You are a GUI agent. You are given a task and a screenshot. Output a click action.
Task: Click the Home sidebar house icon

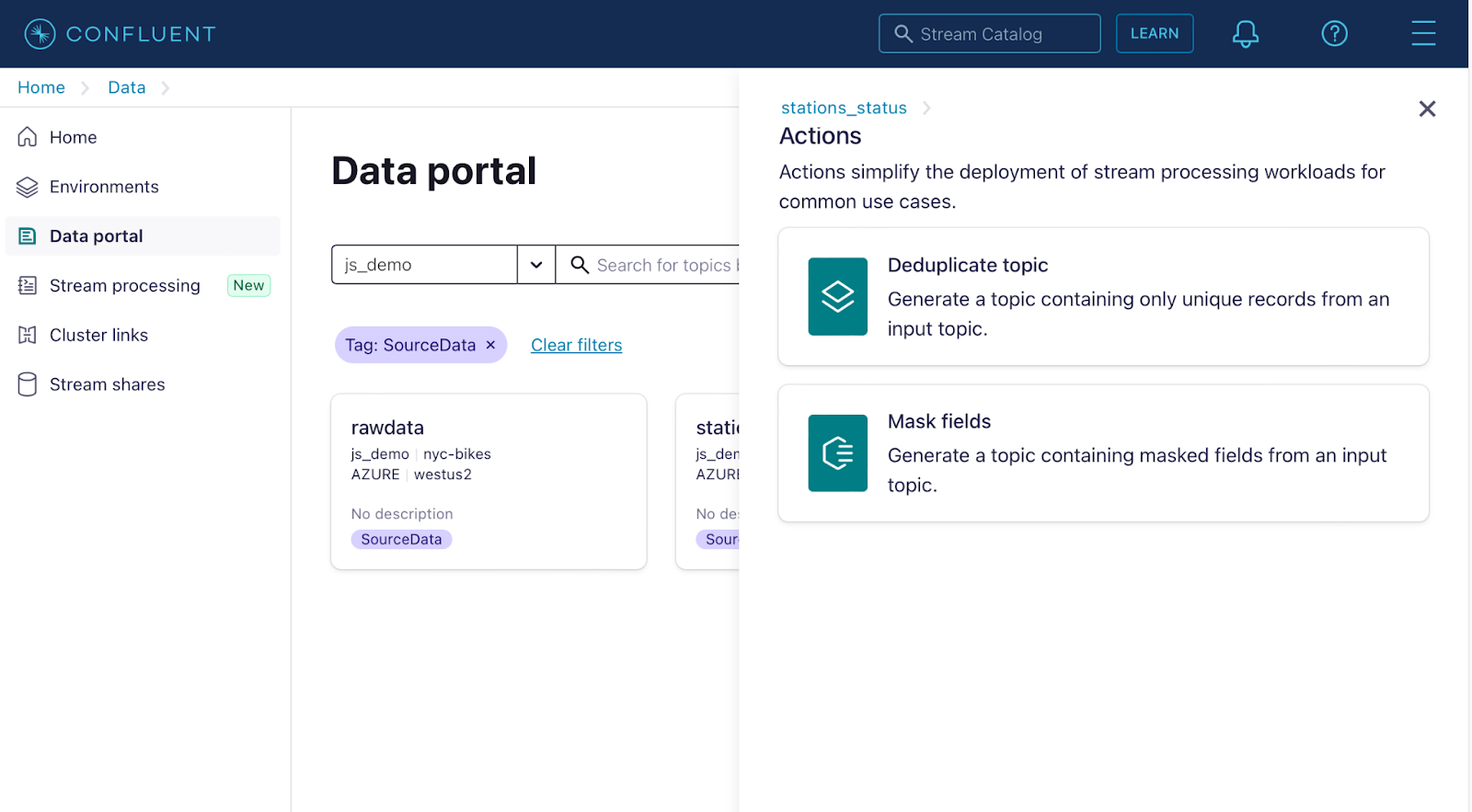coord(28,137)
